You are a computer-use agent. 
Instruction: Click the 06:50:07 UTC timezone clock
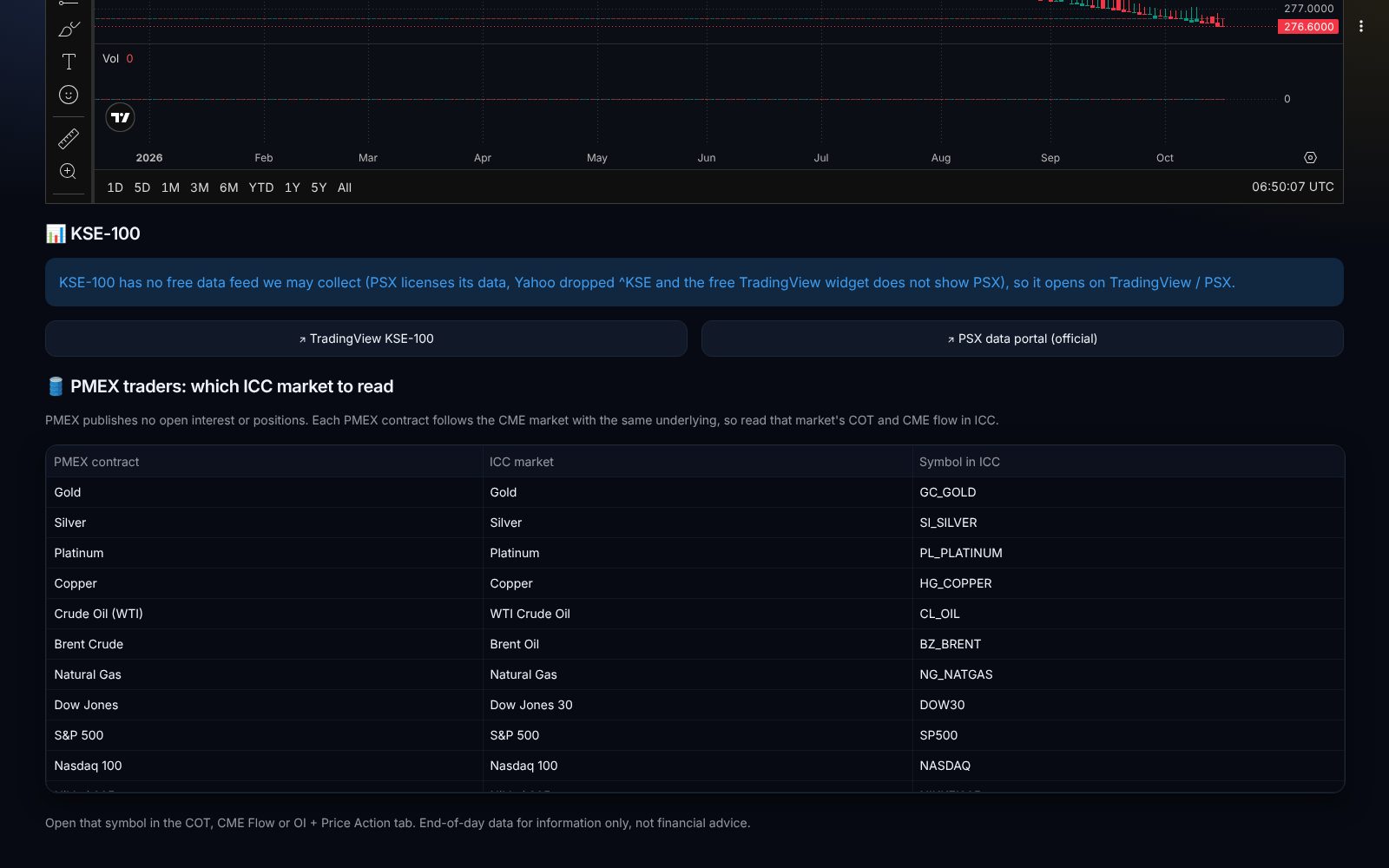[x=1293, y=187]
